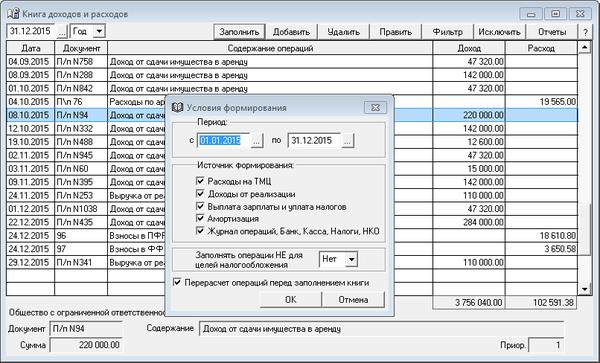The height and width of the screenshot is (363, 600).
Task: Select document cell П\п 76
Action: [x=81, y=102]
